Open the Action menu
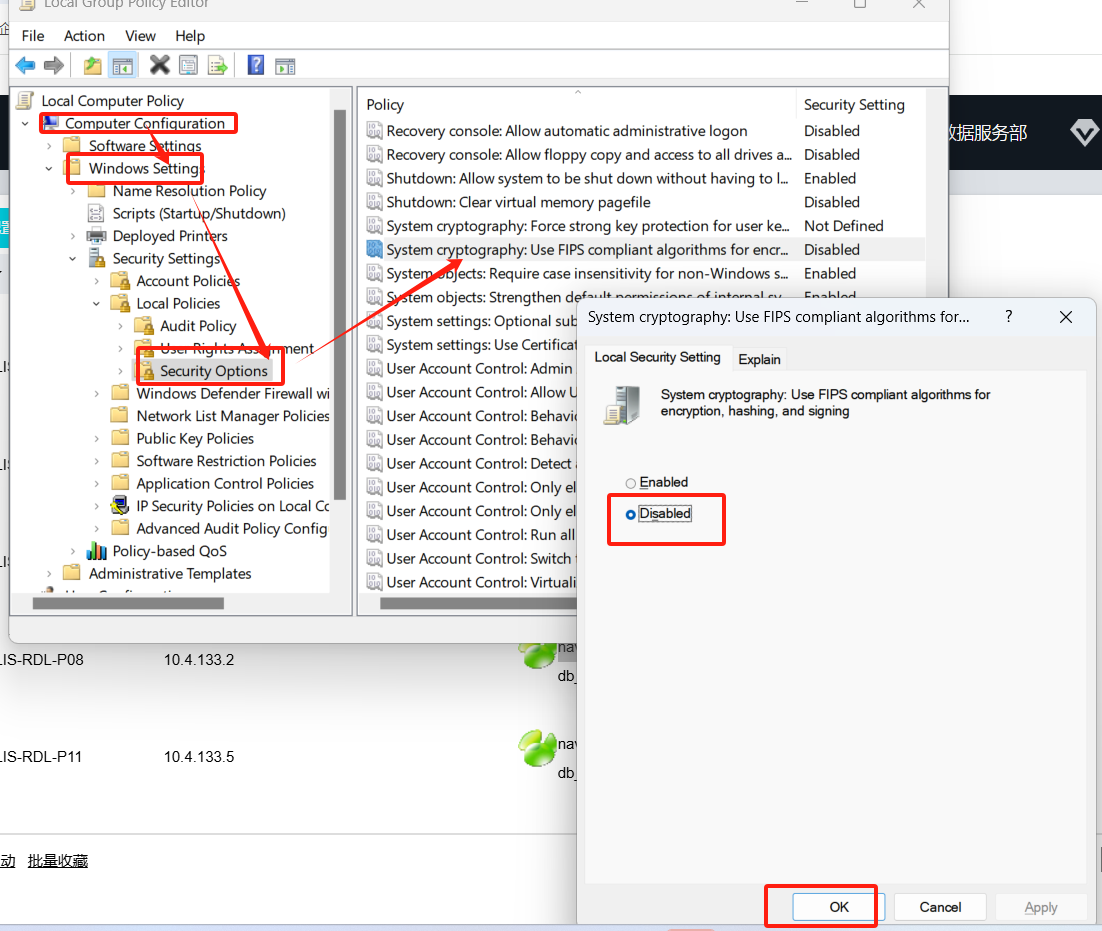This screenshot has height=931, width=1102. [84, 36]
